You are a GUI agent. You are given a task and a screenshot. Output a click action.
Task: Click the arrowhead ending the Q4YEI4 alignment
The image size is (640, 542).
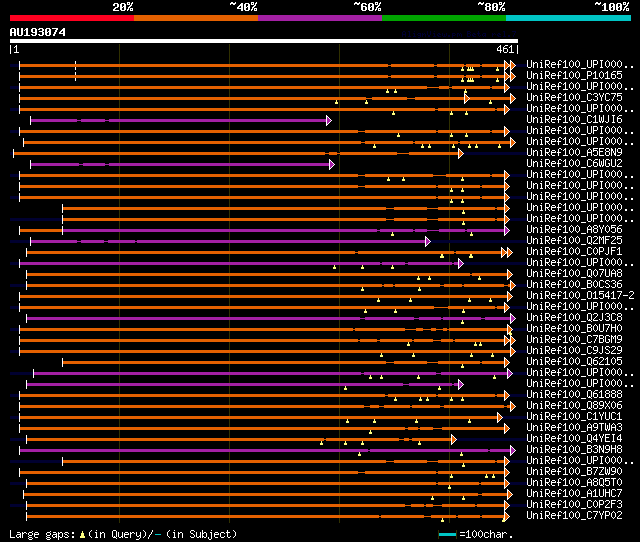point(454,440)
